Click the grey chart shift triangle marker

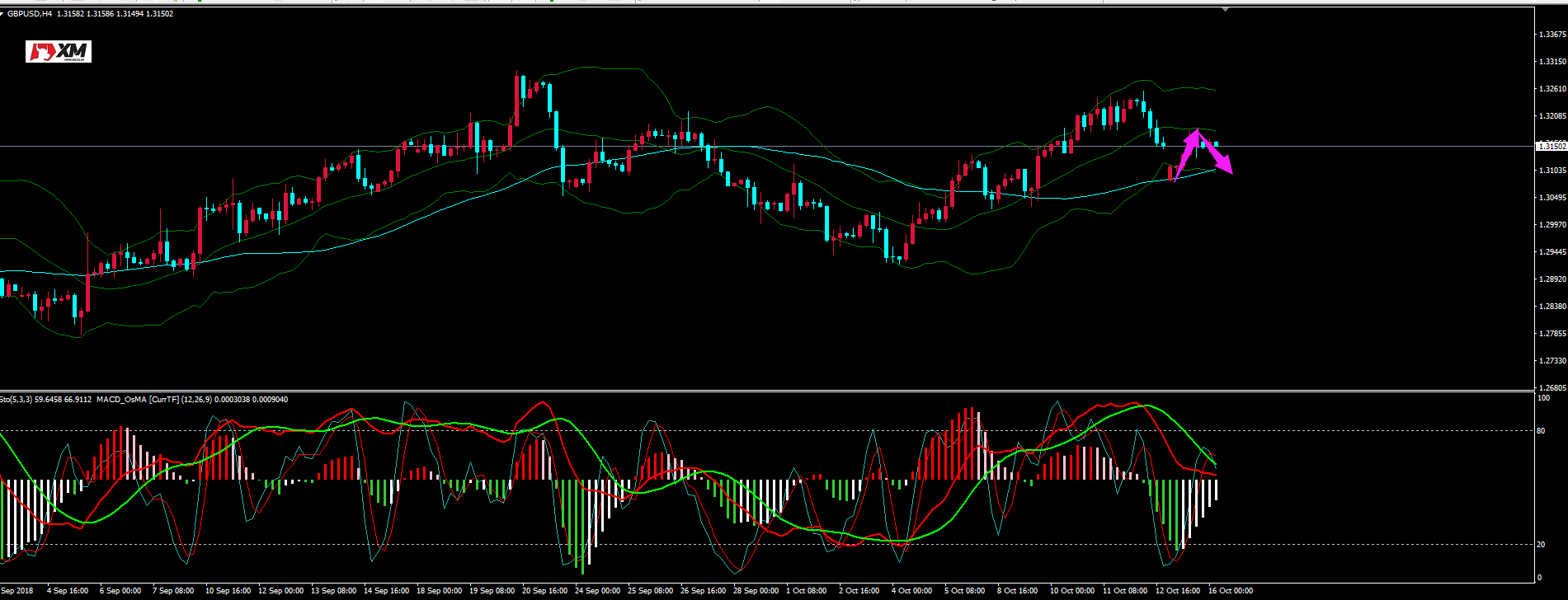[1226, 9]
